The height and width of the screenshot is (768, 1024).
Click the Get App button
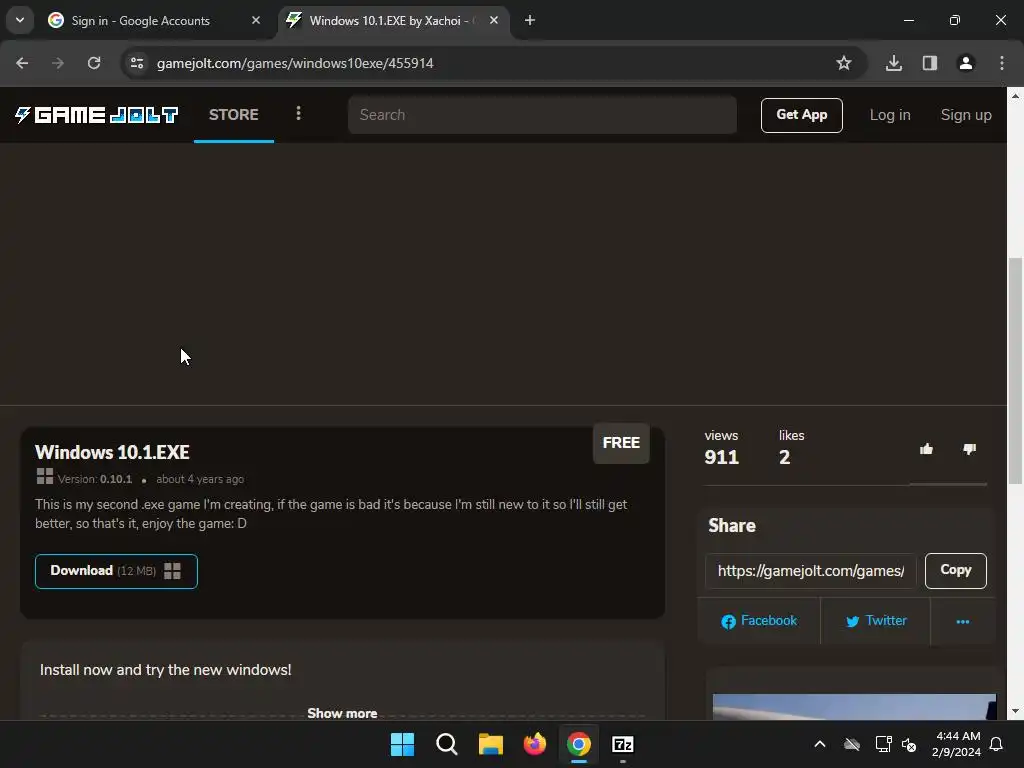pyautogui.click(x=801, y=115)
